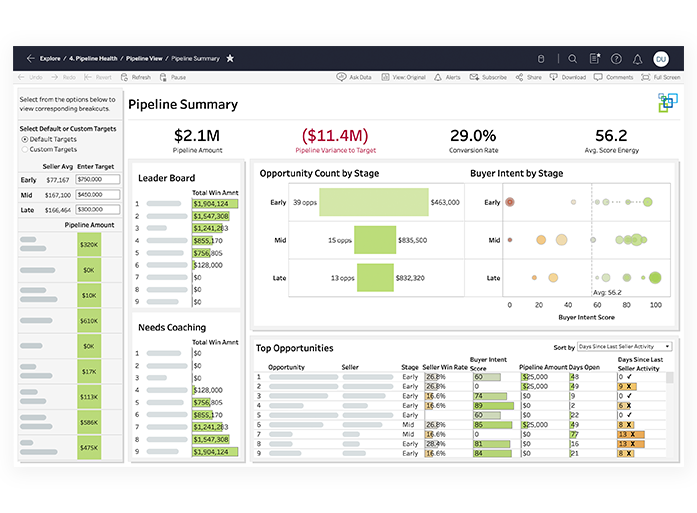Viewport: 697px width, 513px height.
Task: Open the help question mark icon
Action: (616, 59)
